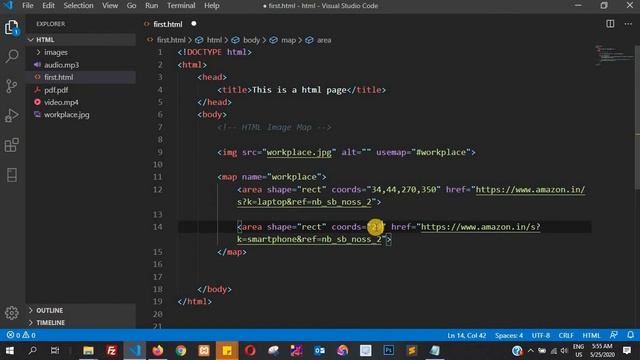The height and width of the screenshot is (360, 640).
Task: Open the Edit menu
Action: (x=48, y=6)
